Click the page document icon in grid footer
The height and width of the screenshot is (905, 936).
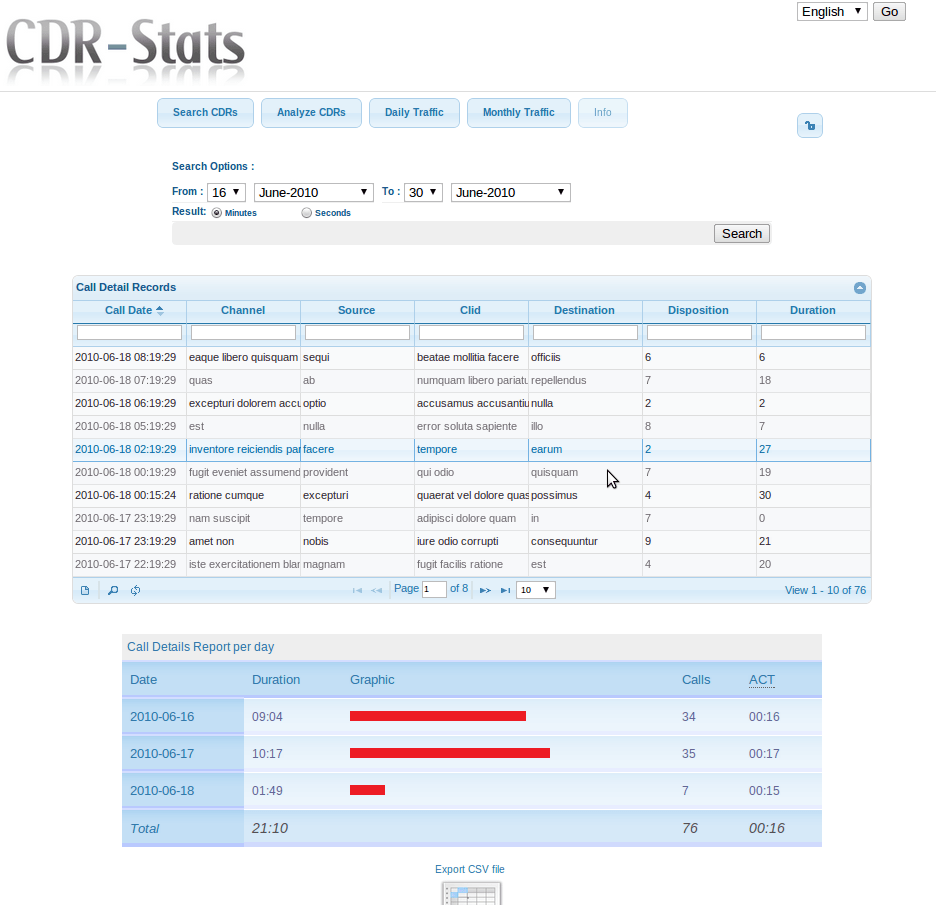[x=85, y=590]
